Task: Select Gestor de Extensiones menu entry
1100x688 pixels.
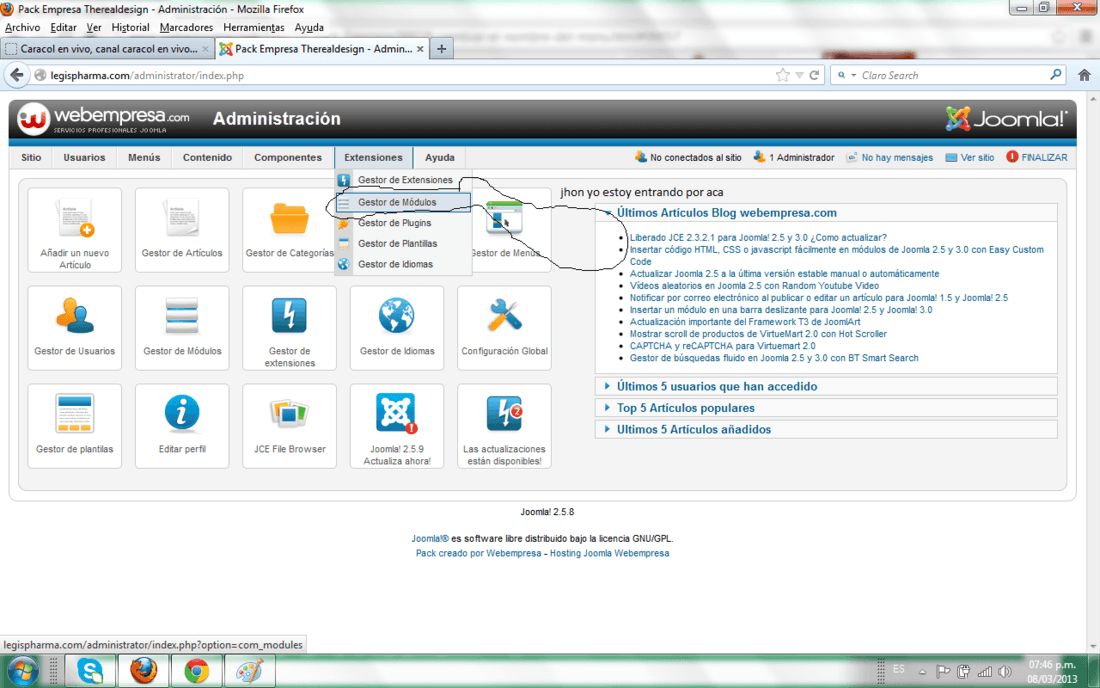Action: tap(404, 180)
